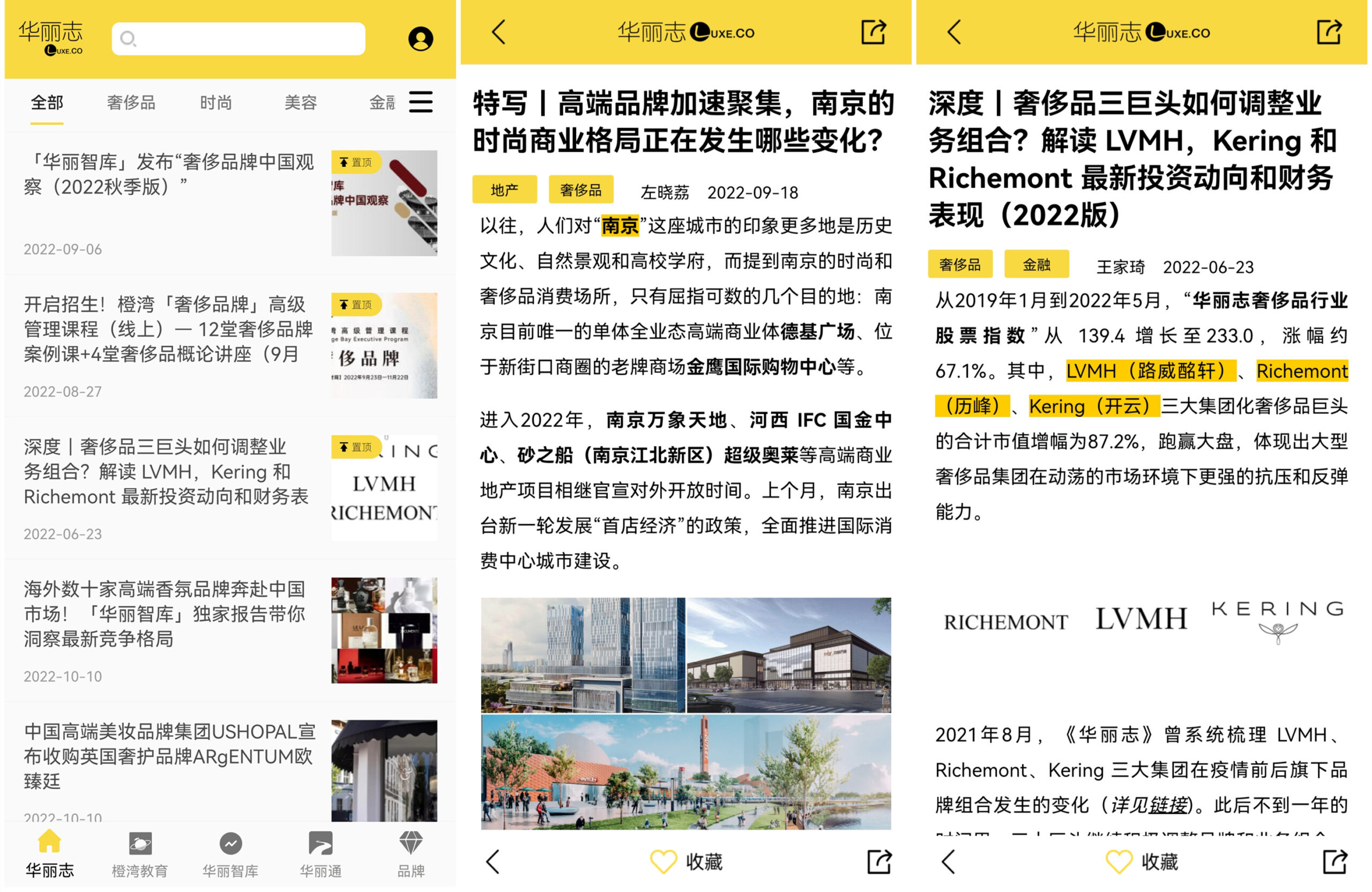
Task: Share the LVMH article using the bottom icon
Action: (x=1334, y=862)
